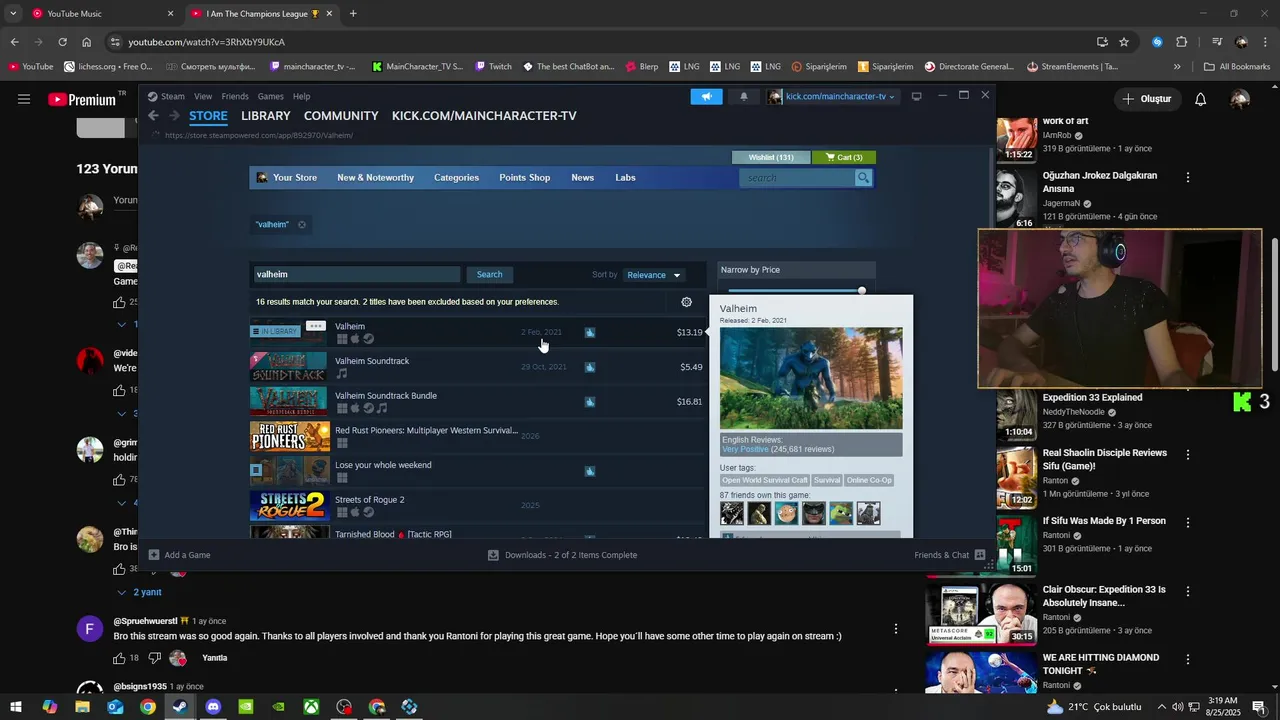Open Twitch bookmark in bookmarks bar
This screenshot has height=720, width=1280.
coord(493,67)
